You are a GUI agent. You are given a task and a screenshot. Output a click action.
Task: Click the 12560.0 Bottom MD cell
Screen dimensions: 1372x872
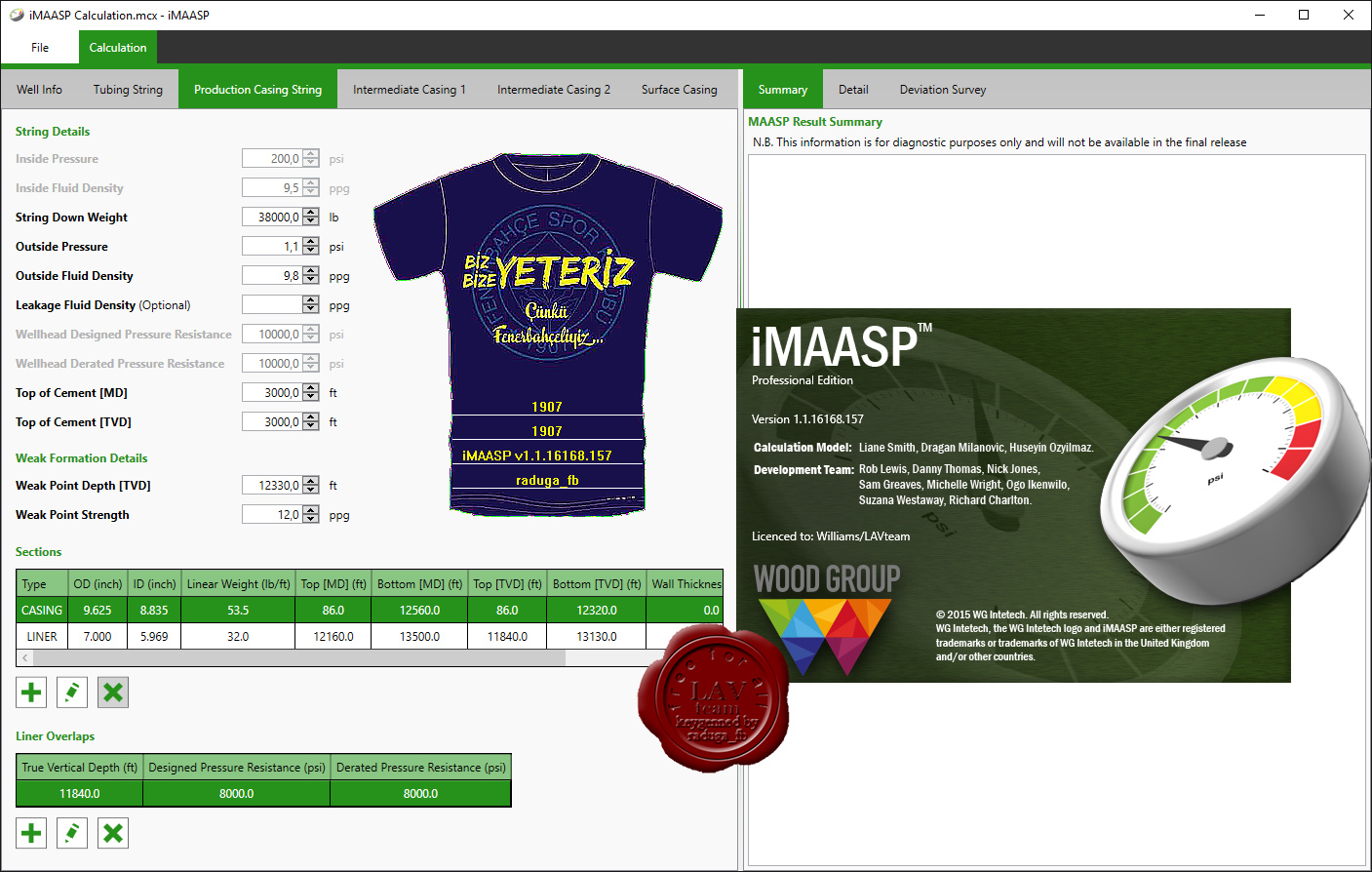point(419,611)
